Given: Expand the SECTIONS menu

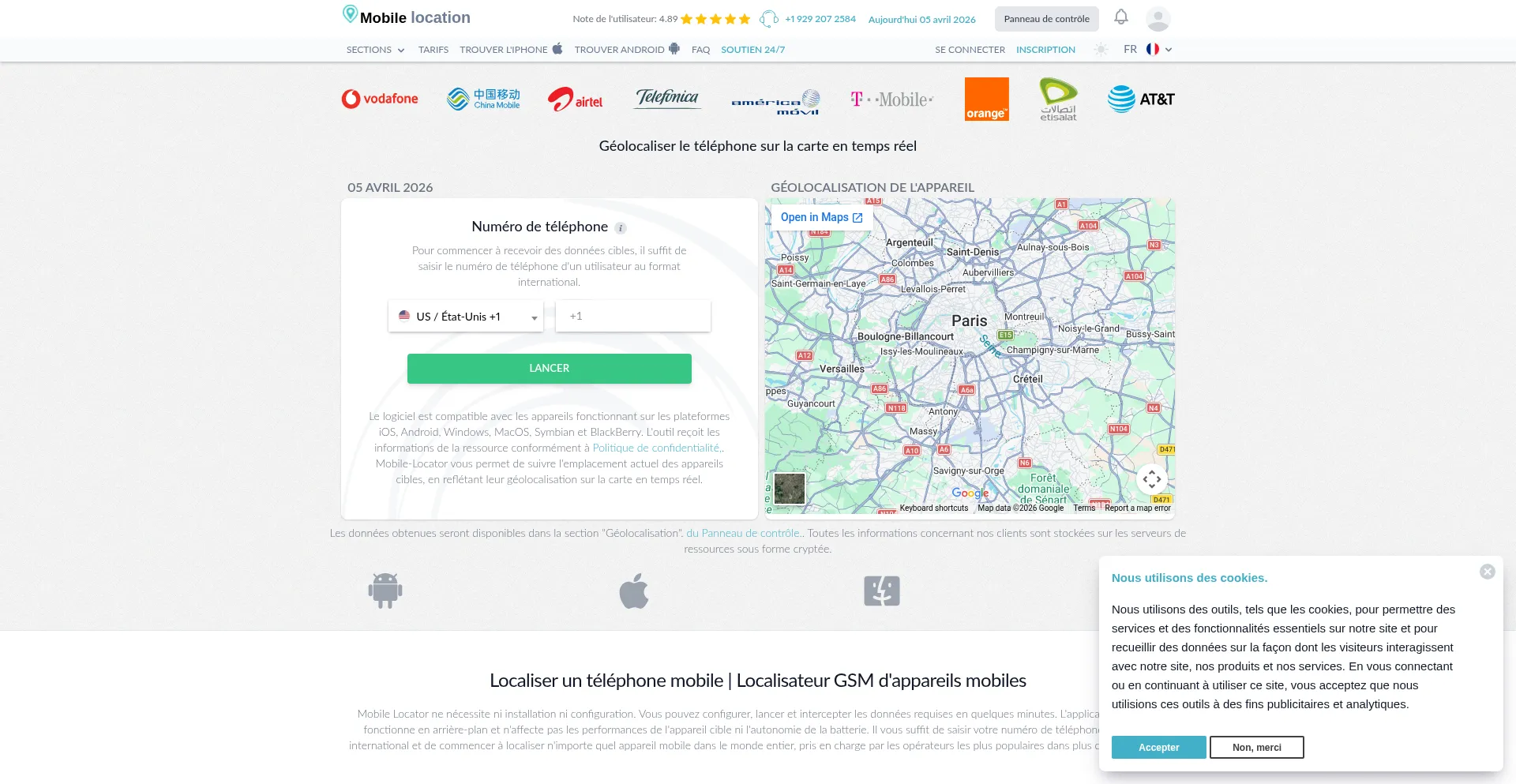Looking at the screenshot, I should pos(376,50).
